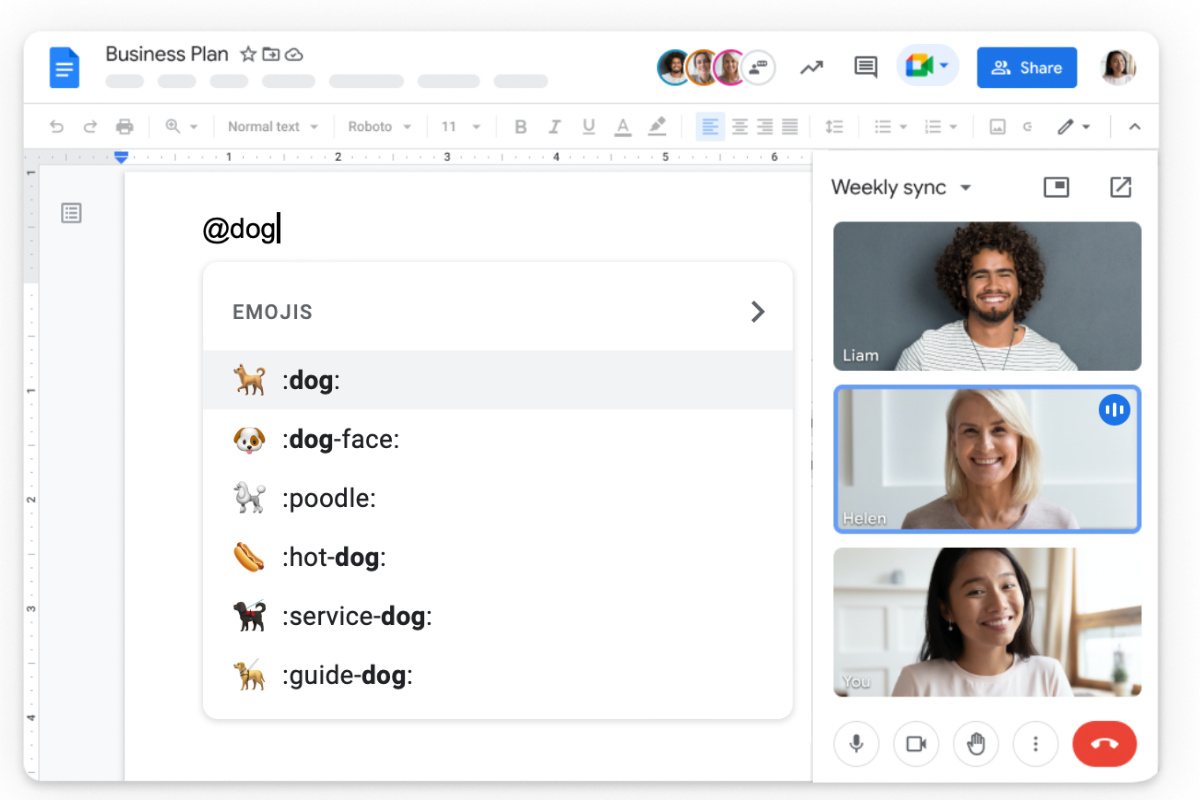
Task: Select the :dog: emoji suggestion
Action: click(x=498, y=380)
